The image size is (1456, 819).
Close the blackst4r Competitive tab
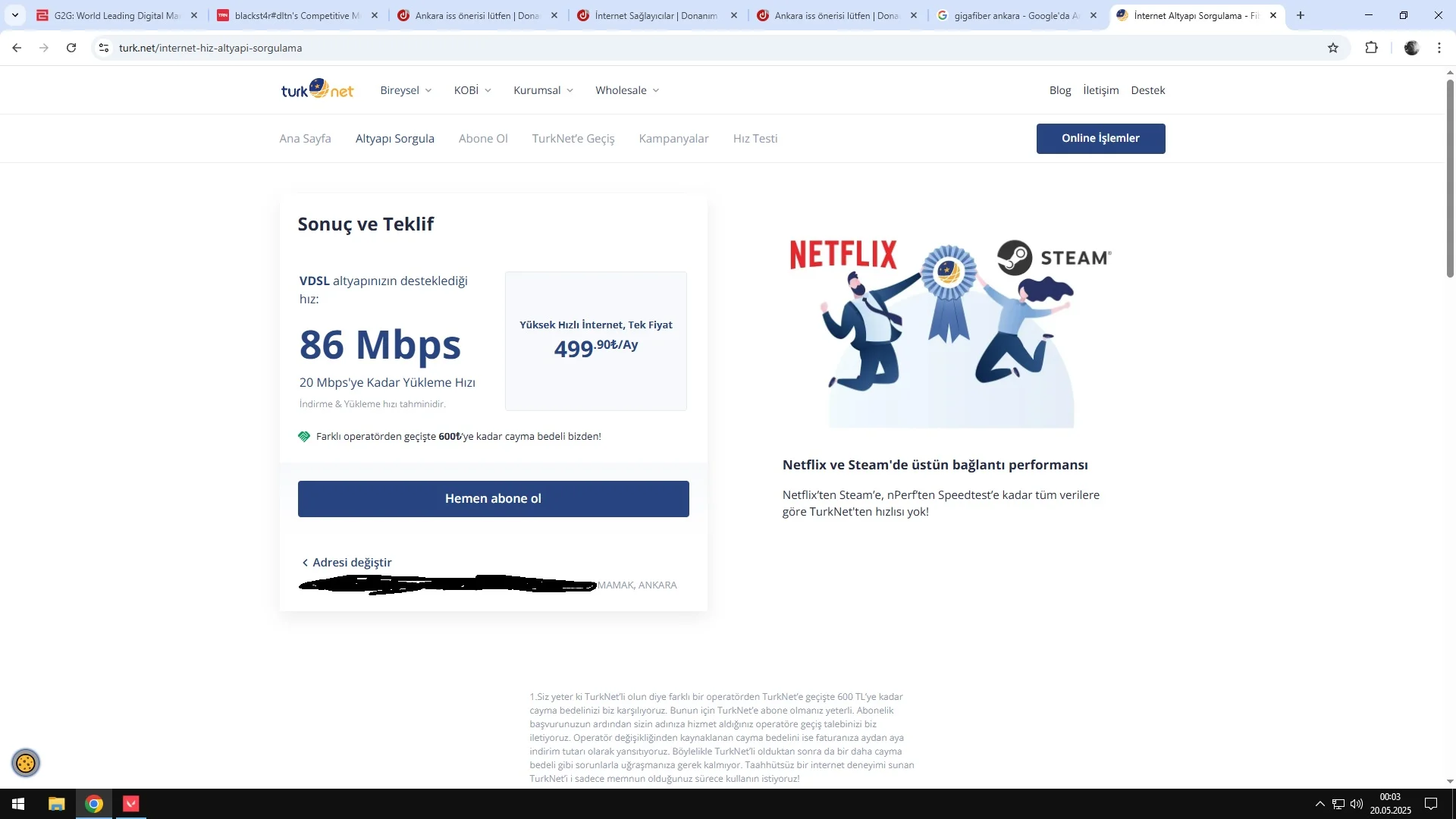(x=375, y=15)
